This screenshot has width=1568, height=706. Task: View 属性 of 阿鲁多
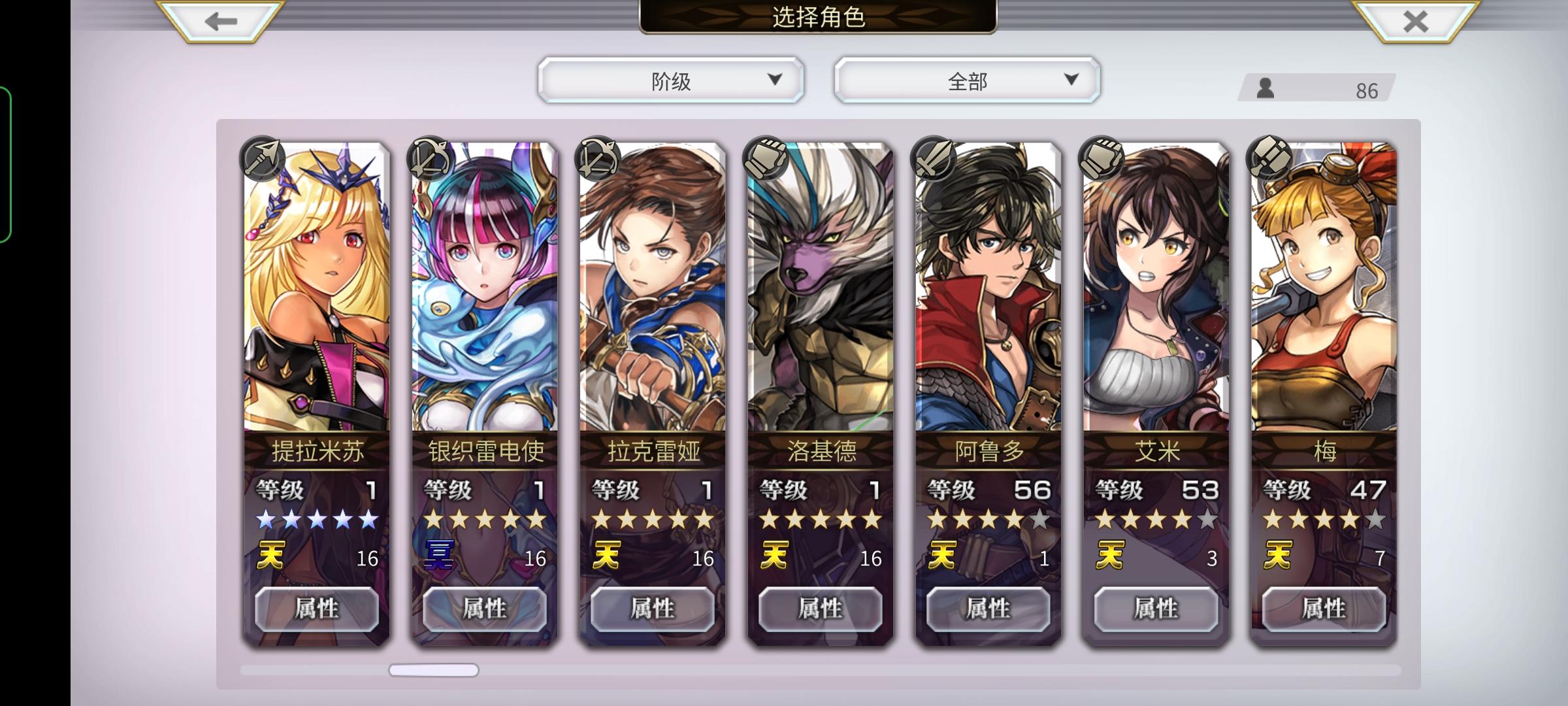click(x=988, y=609)
